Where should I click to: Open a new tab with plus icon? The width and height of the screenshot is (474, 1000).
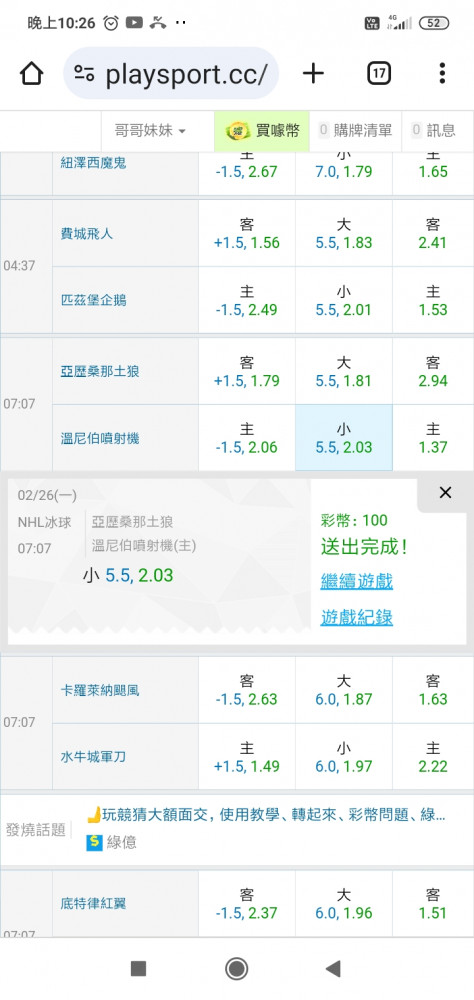click(313, 74)
